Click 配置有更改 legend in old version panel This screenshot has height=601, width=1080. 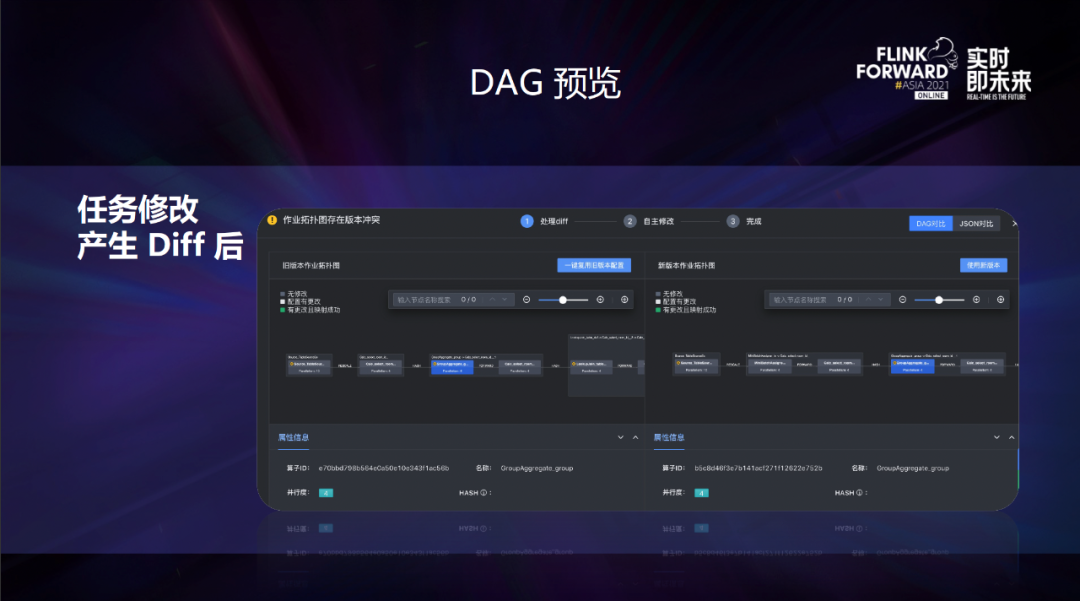(x=300, y=302)
